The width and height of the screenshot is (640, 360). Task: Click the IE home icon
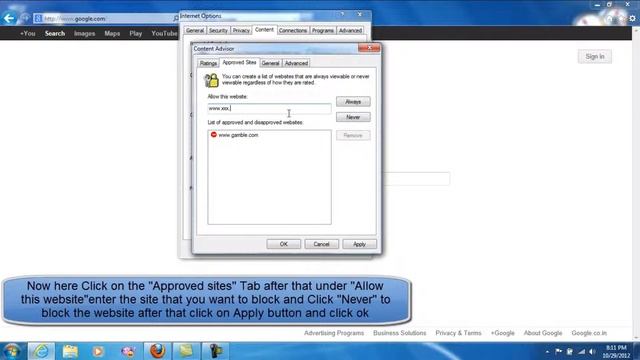coord(610,18)
